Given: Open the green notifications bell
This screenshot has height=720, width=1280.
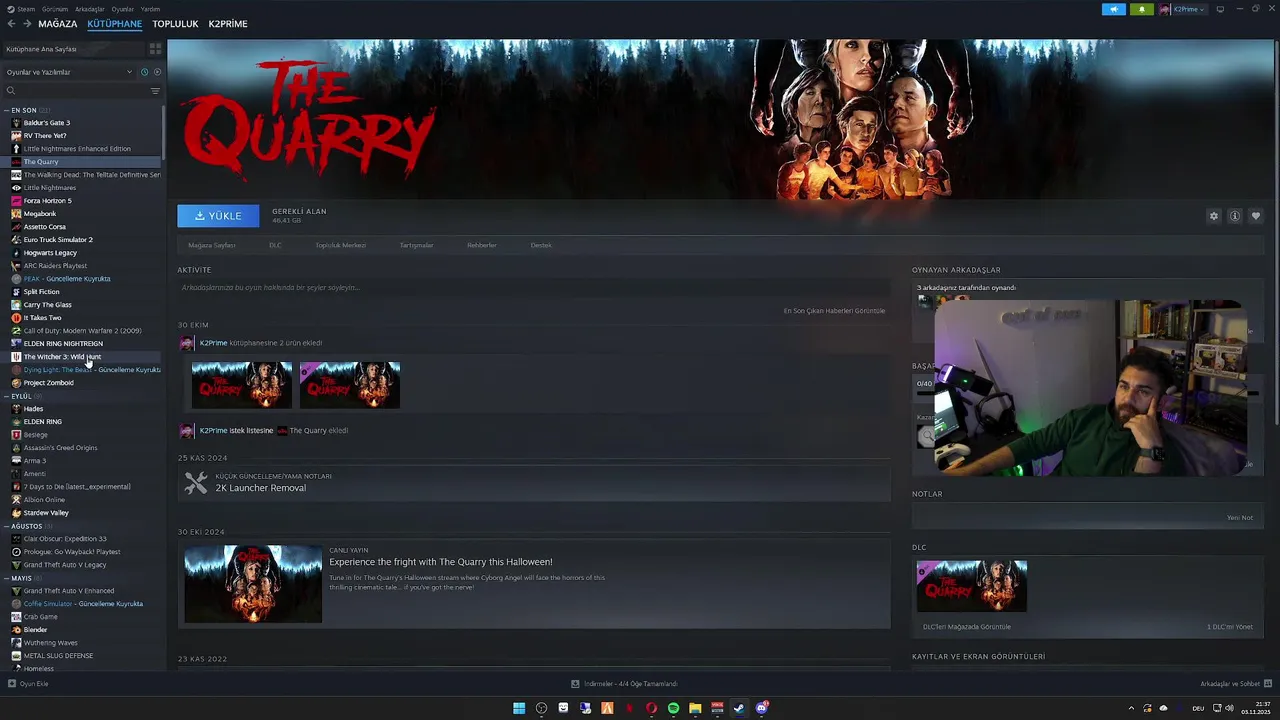Looking at the screenshot, I should point(1141,9).
